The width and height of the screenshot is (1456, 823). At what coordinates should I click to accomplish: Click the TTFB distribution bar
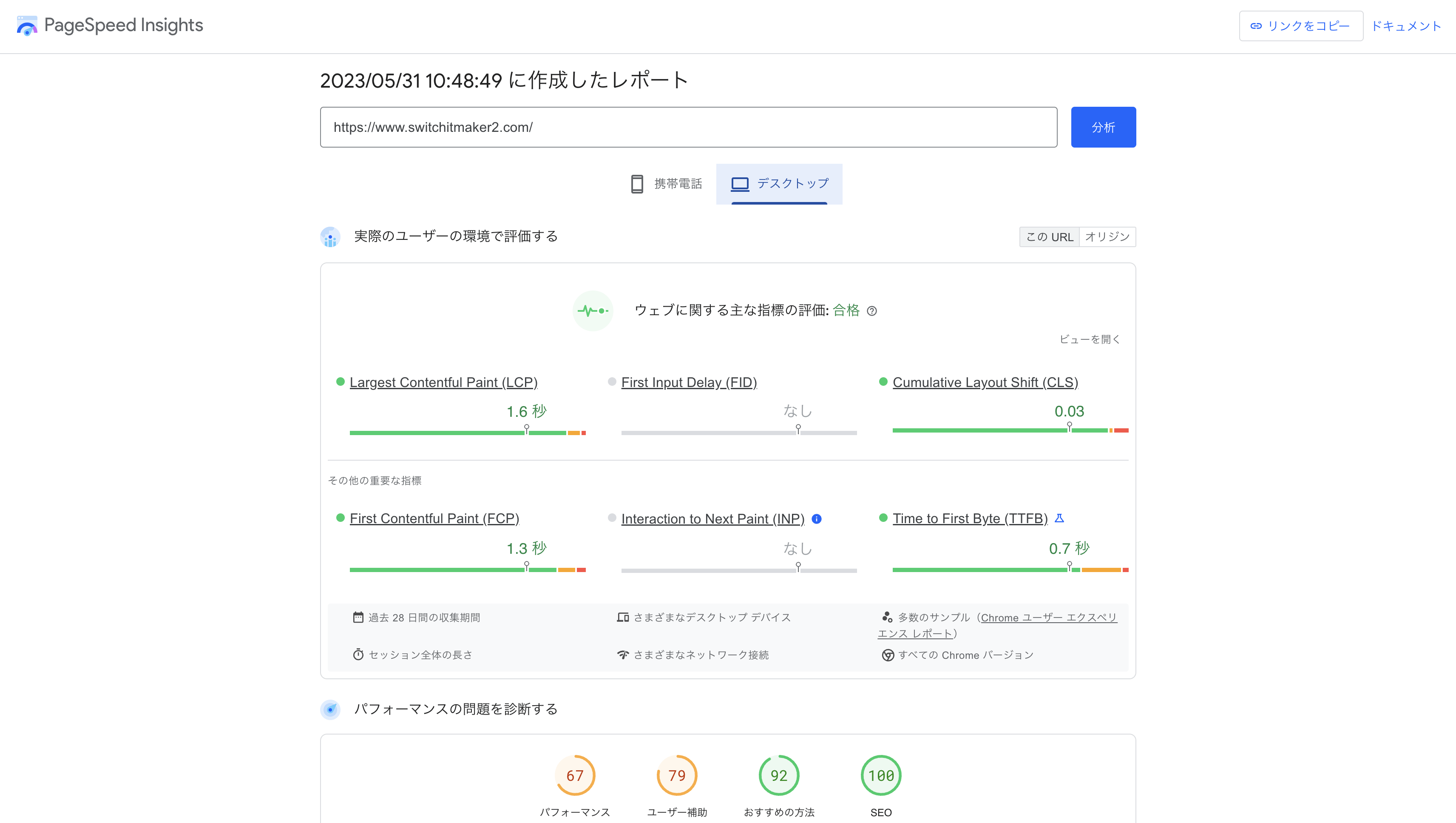coord(1010,570)
